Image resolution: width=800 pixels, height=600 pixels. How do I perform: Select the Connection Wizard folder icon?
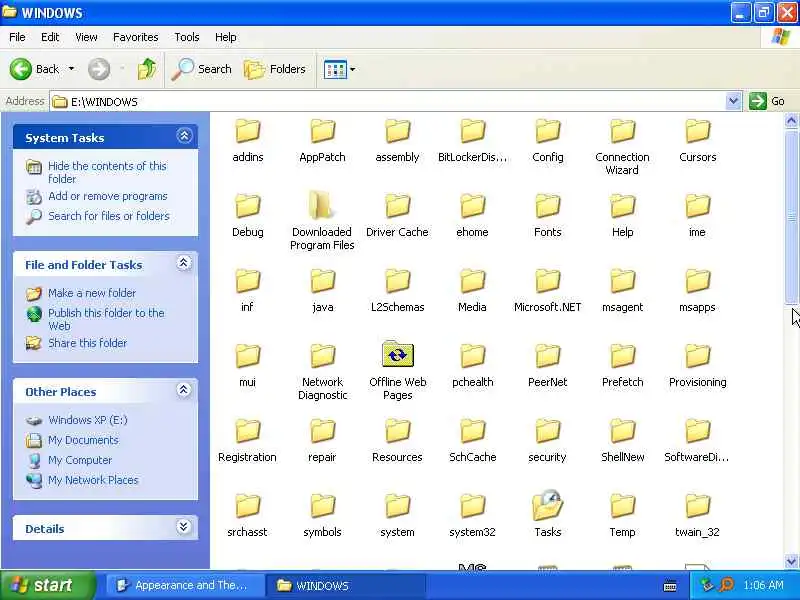coord(622,131)
